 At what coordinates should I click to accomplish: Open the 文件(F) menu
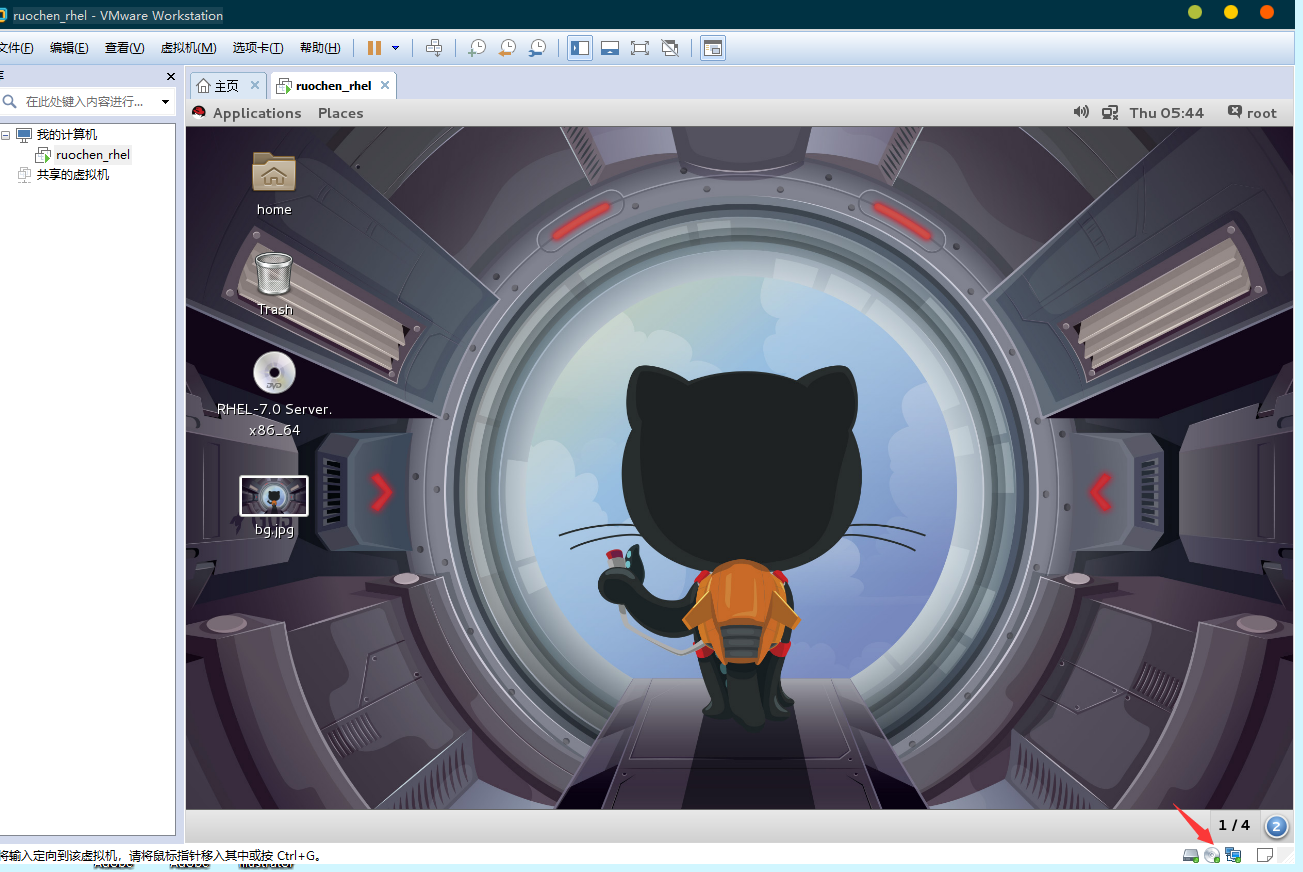[15, 48]
